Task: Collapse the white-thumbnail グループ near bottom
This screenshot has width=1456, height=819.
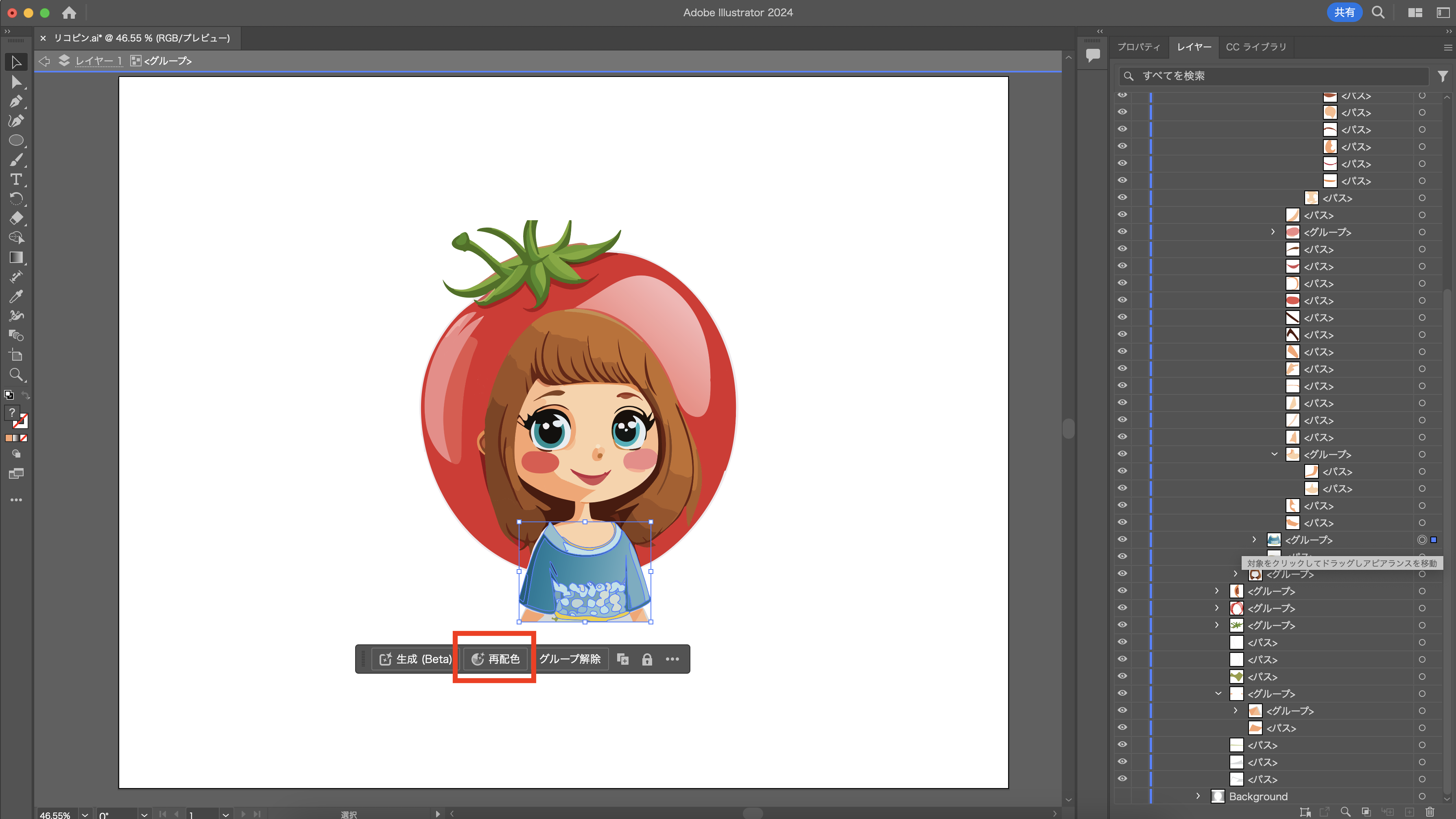Action: tap(1218, 694)
